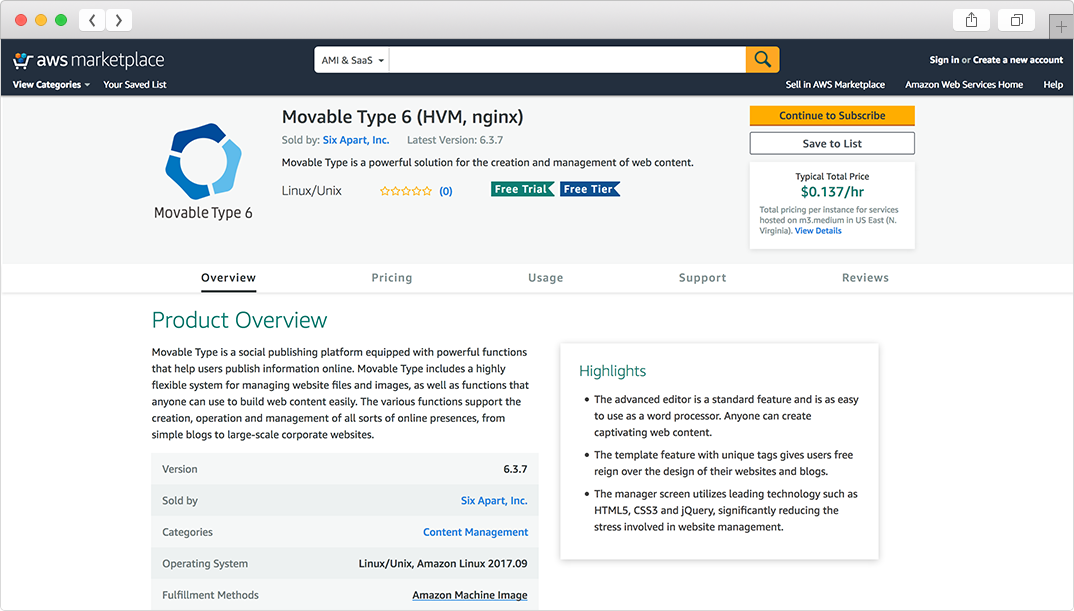Click the orange search magnifier button

762,60
